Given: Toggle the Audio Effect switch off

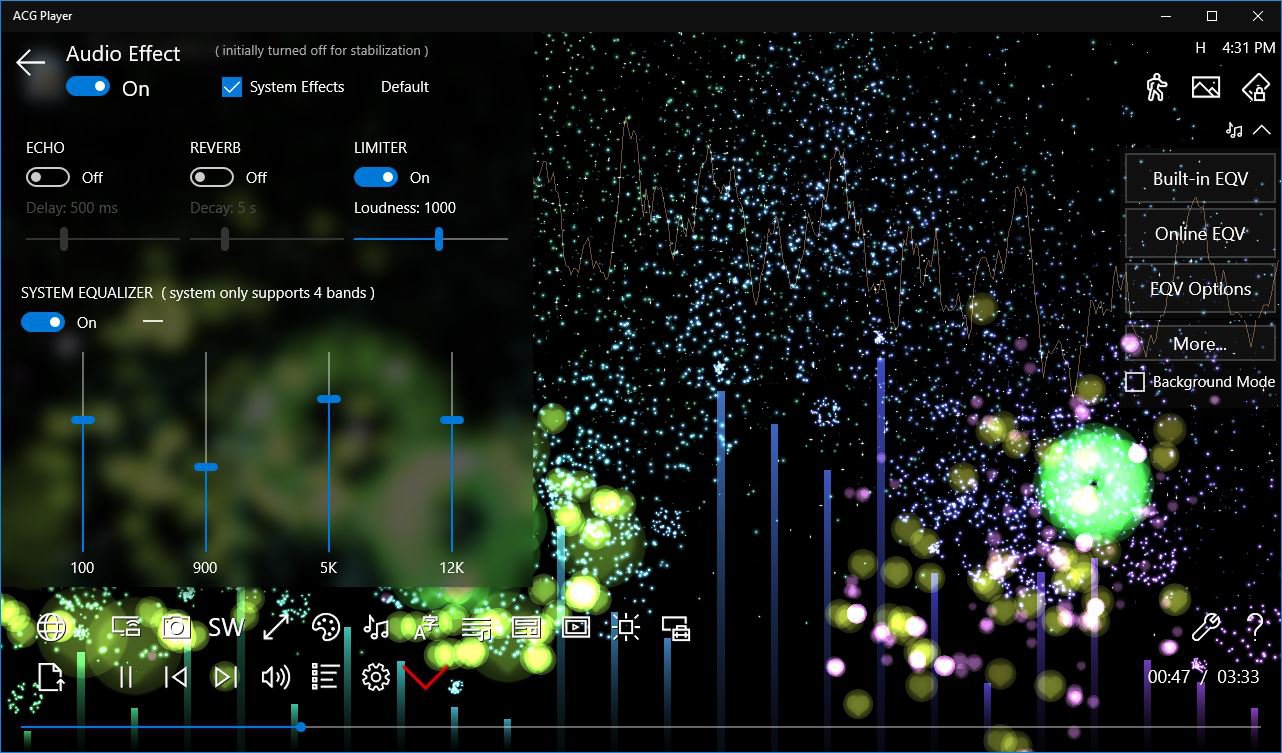Looking at the screenshot, I should click(88, 87).
